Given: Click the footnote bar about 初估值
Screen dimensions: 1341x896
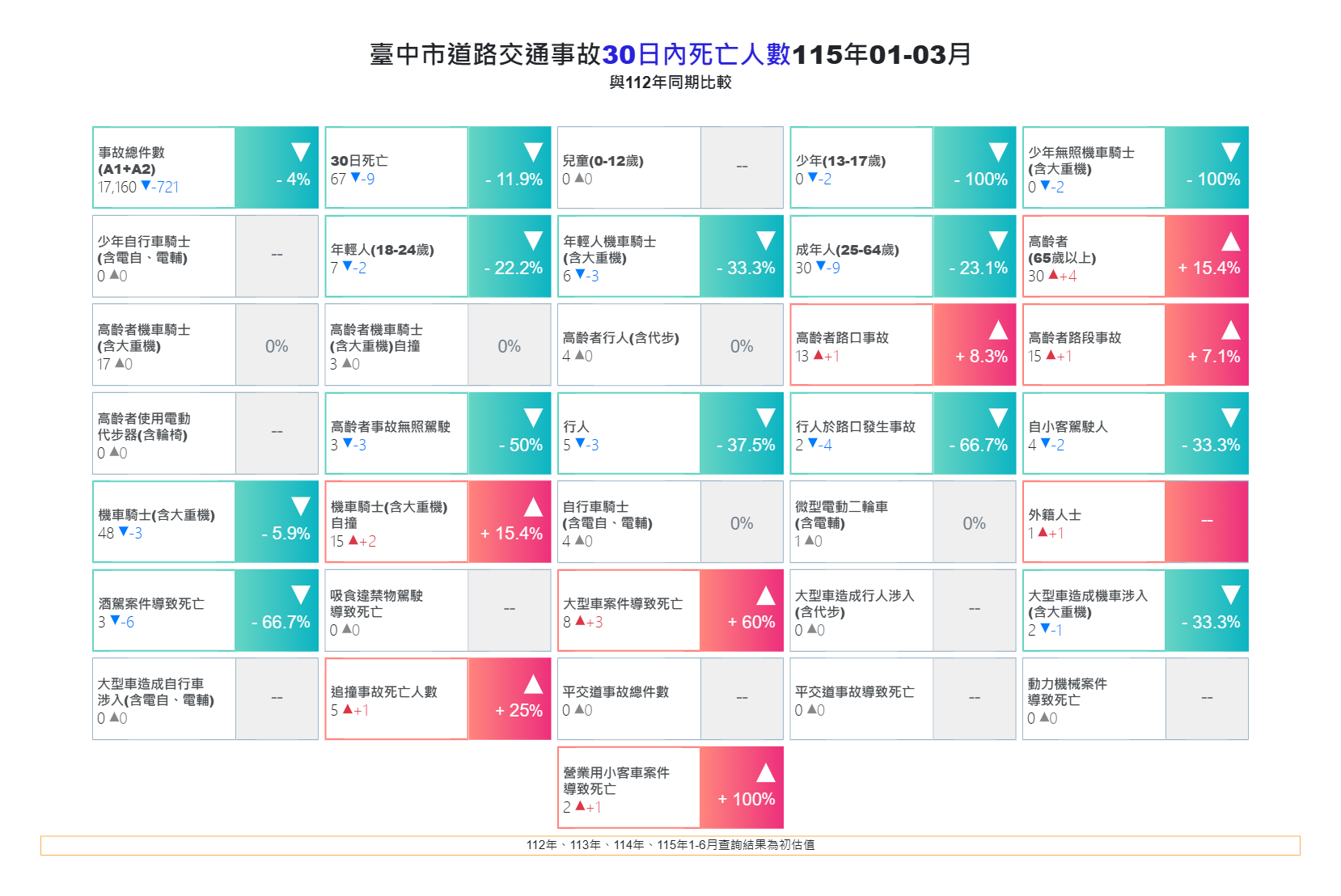Looking at the screenshot, I should (670, 845).
